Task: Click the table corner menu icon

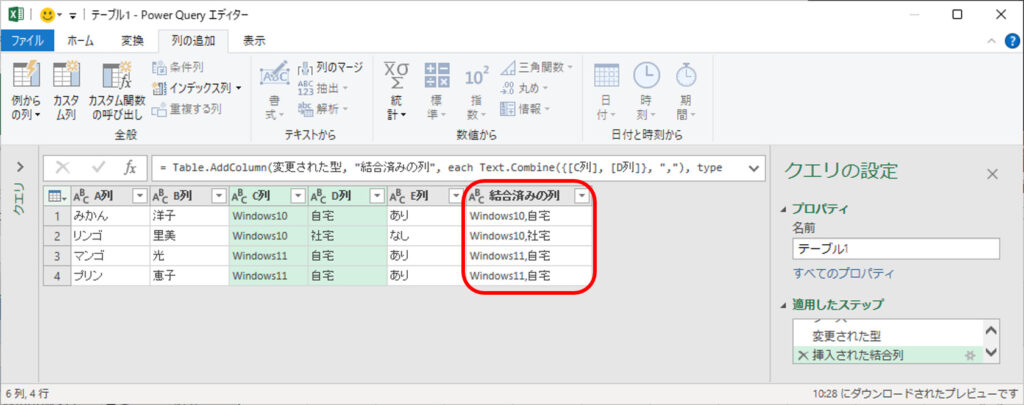Action: 57,195
